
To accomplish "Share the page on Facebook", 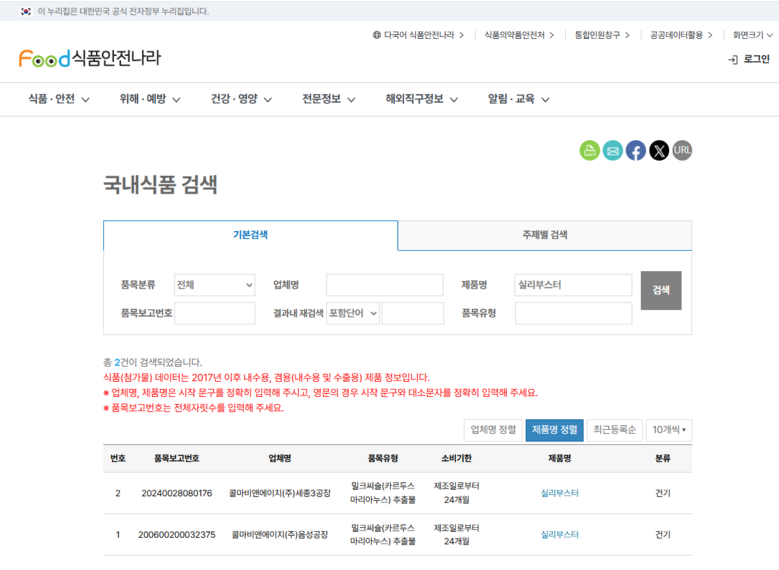I will [636, 150].
